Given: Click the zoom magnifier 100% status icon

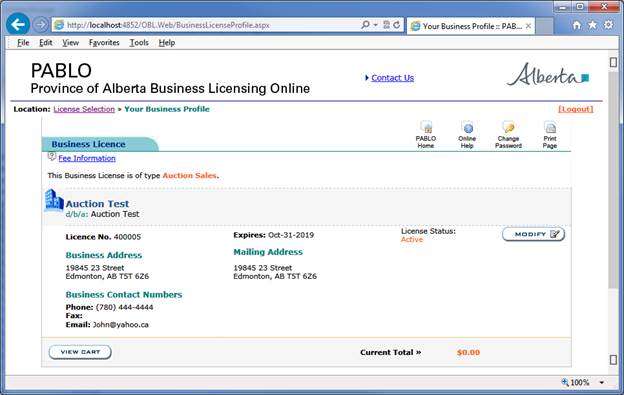Looking at the screenshot, I should pos(565,382).
